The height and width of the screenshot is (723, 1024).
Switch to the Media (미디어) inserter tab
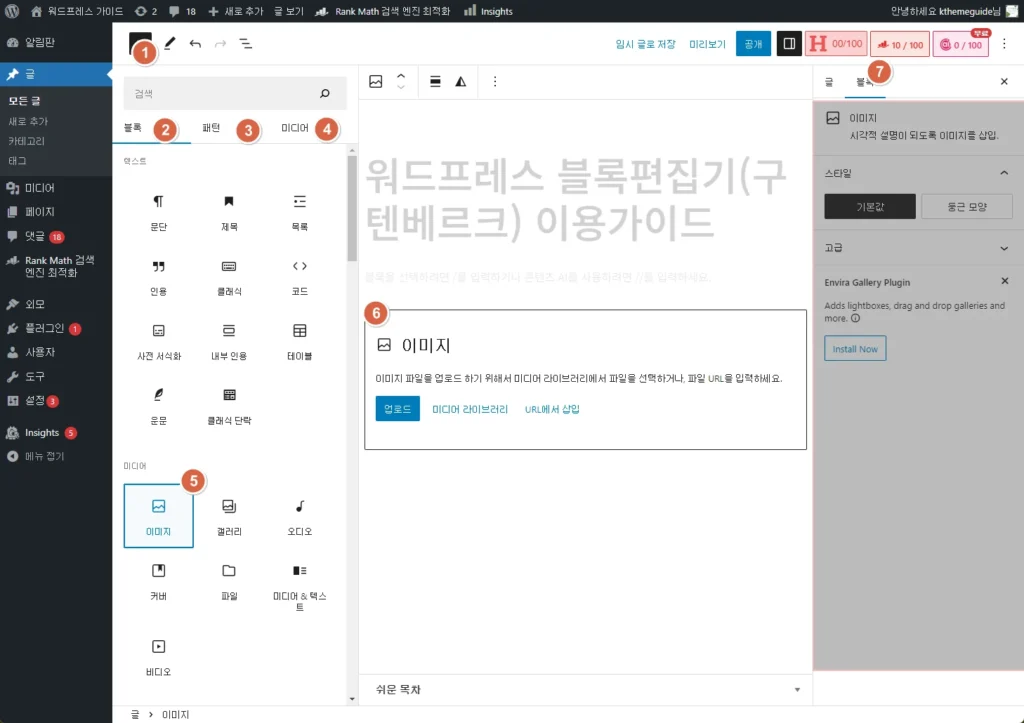pos(295,127)
